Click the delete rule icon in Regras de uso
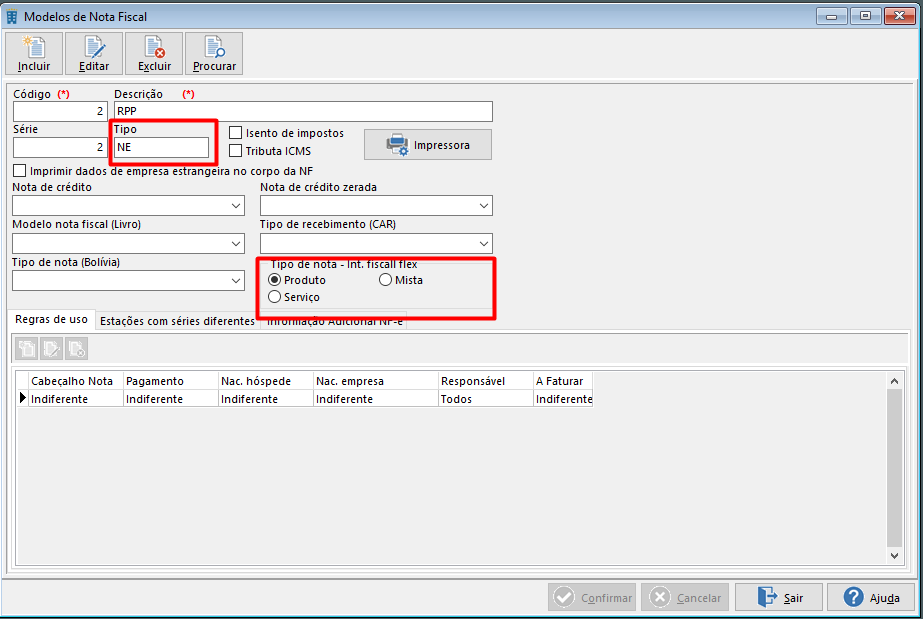The width and height of the screenshot is (923, 619). (77, 349)
